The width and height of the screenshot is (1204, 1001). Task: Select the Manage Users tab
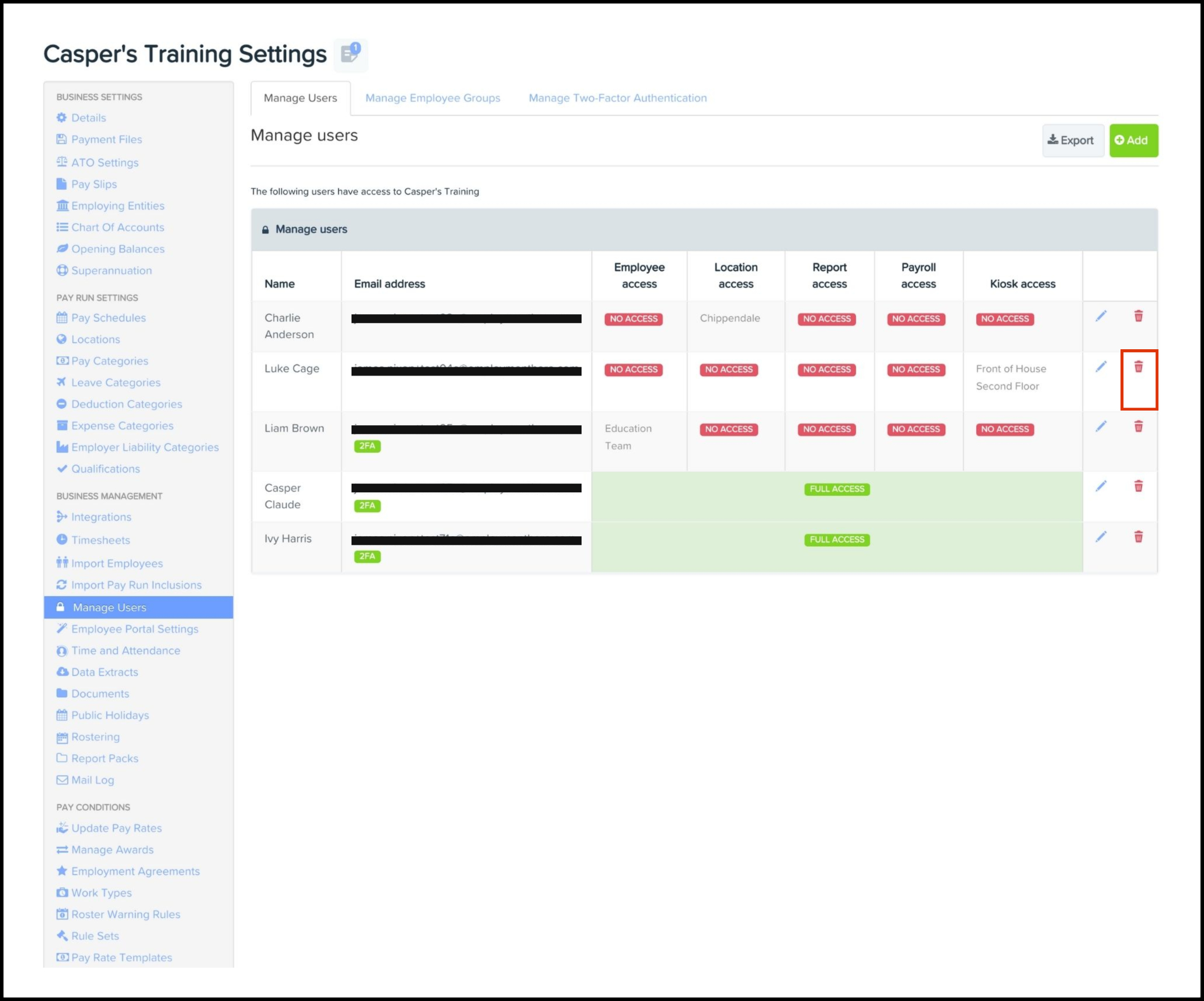tap(300, 98)
